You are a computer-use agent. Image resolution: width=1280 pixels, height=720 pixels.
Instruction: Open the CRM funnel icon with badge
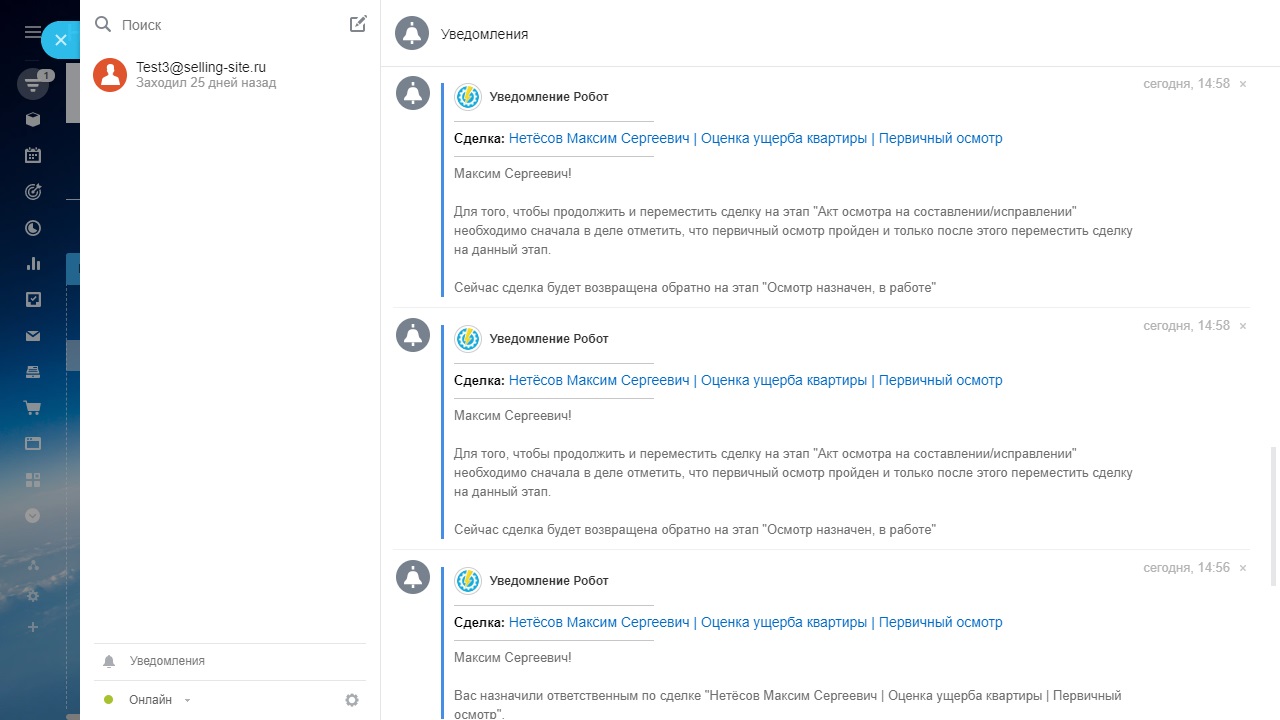coord(33,85)
